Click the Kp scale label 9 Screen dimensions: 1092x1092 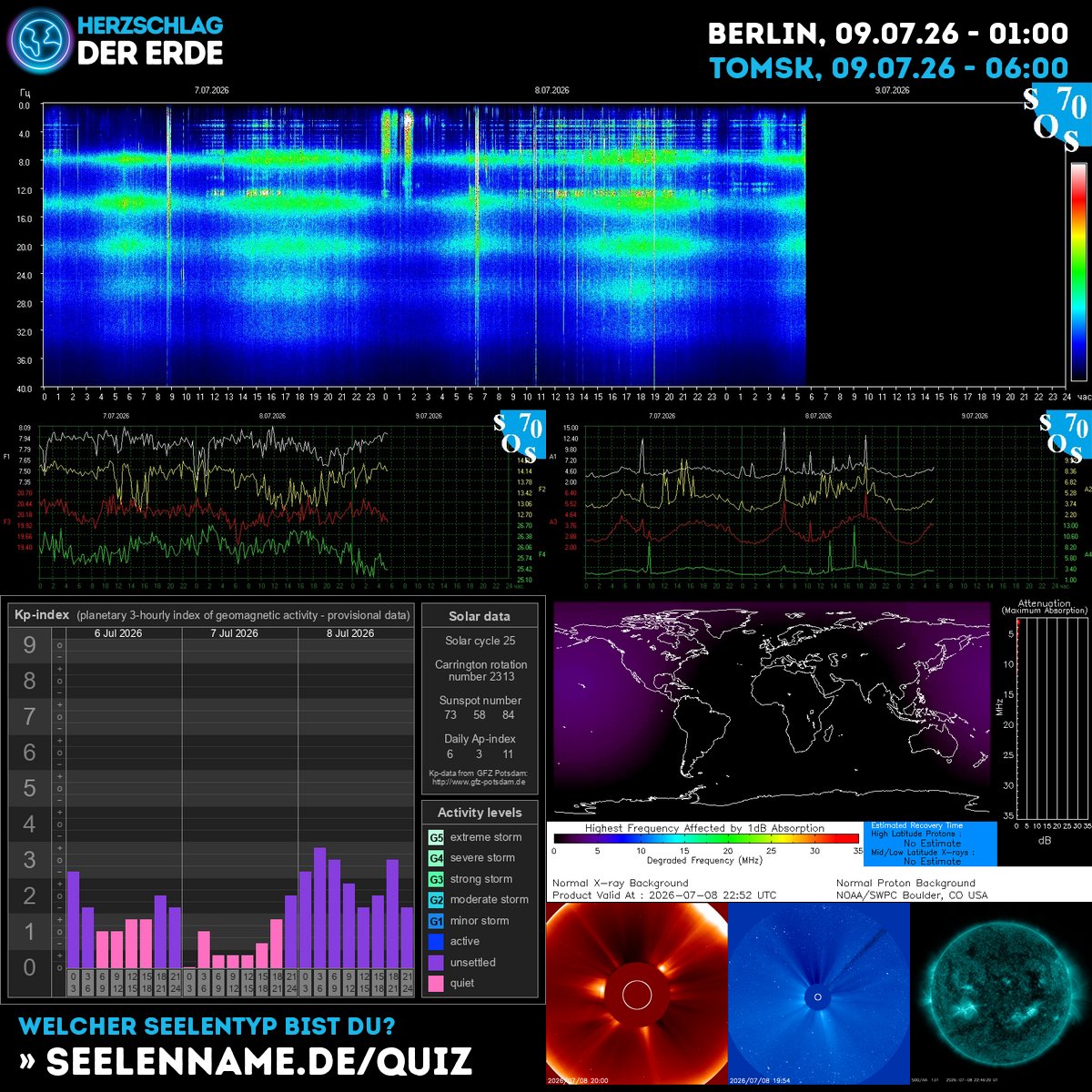coord(29,645)
